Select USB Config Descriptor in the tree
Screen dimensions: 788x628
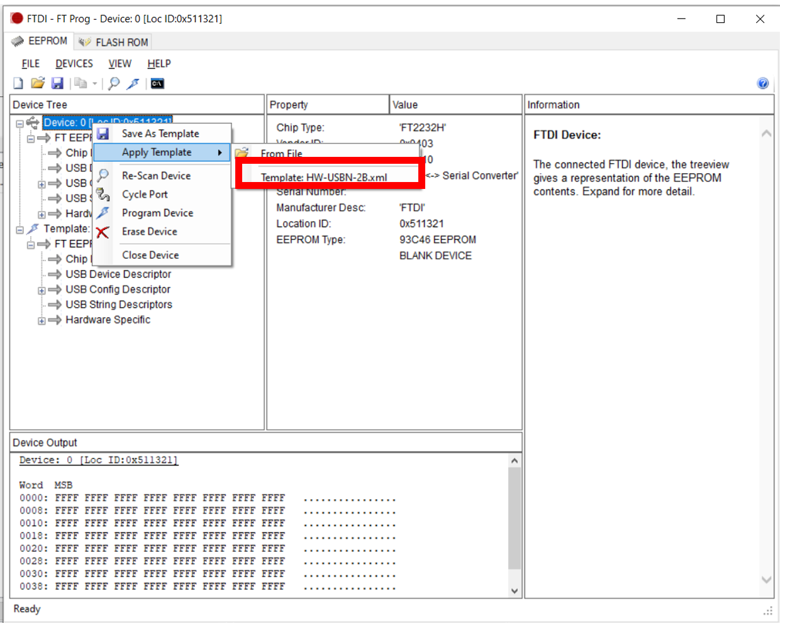[x=118, y=289]
